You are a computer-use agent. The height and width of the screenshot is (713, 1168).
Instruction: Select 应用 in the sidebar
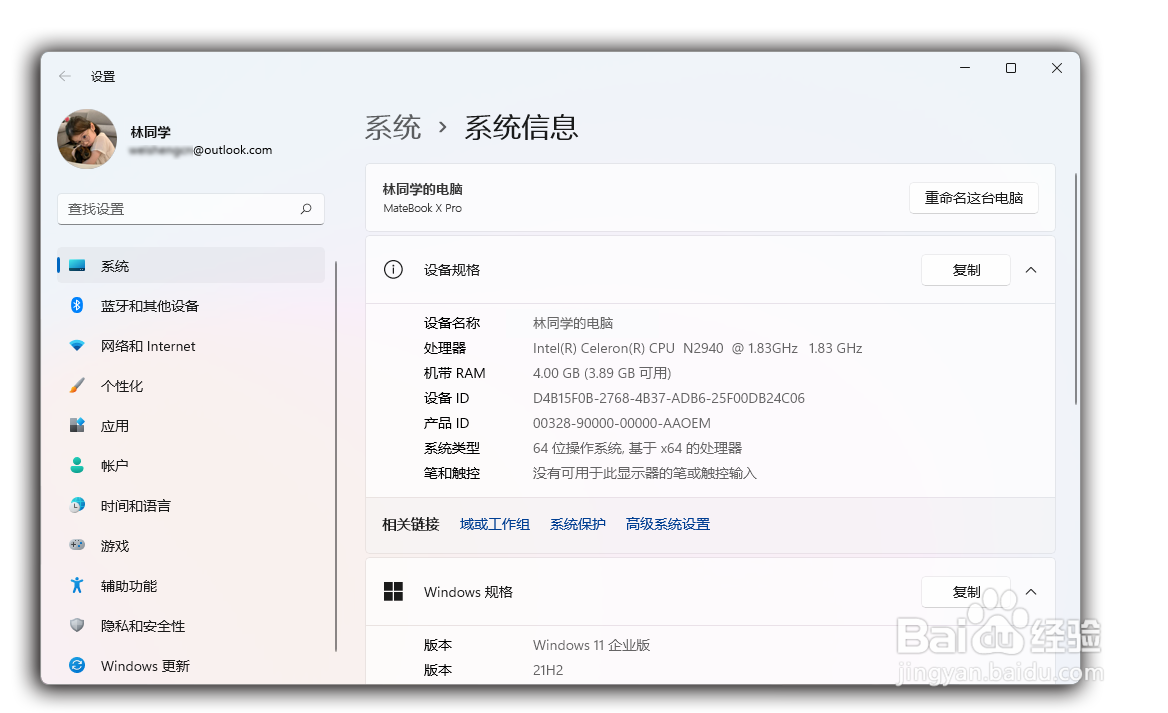(x=191, y=425)
